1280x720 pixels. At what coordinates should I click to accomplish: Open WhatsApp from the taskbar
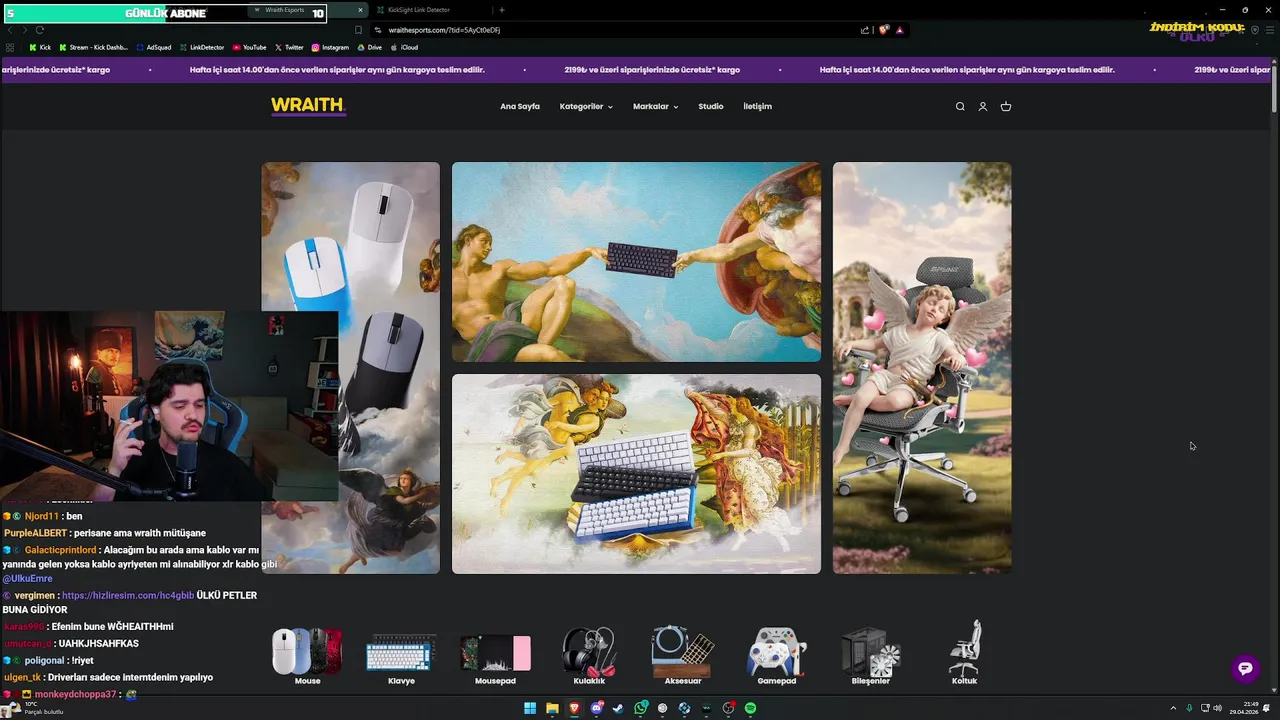(640, 708)
